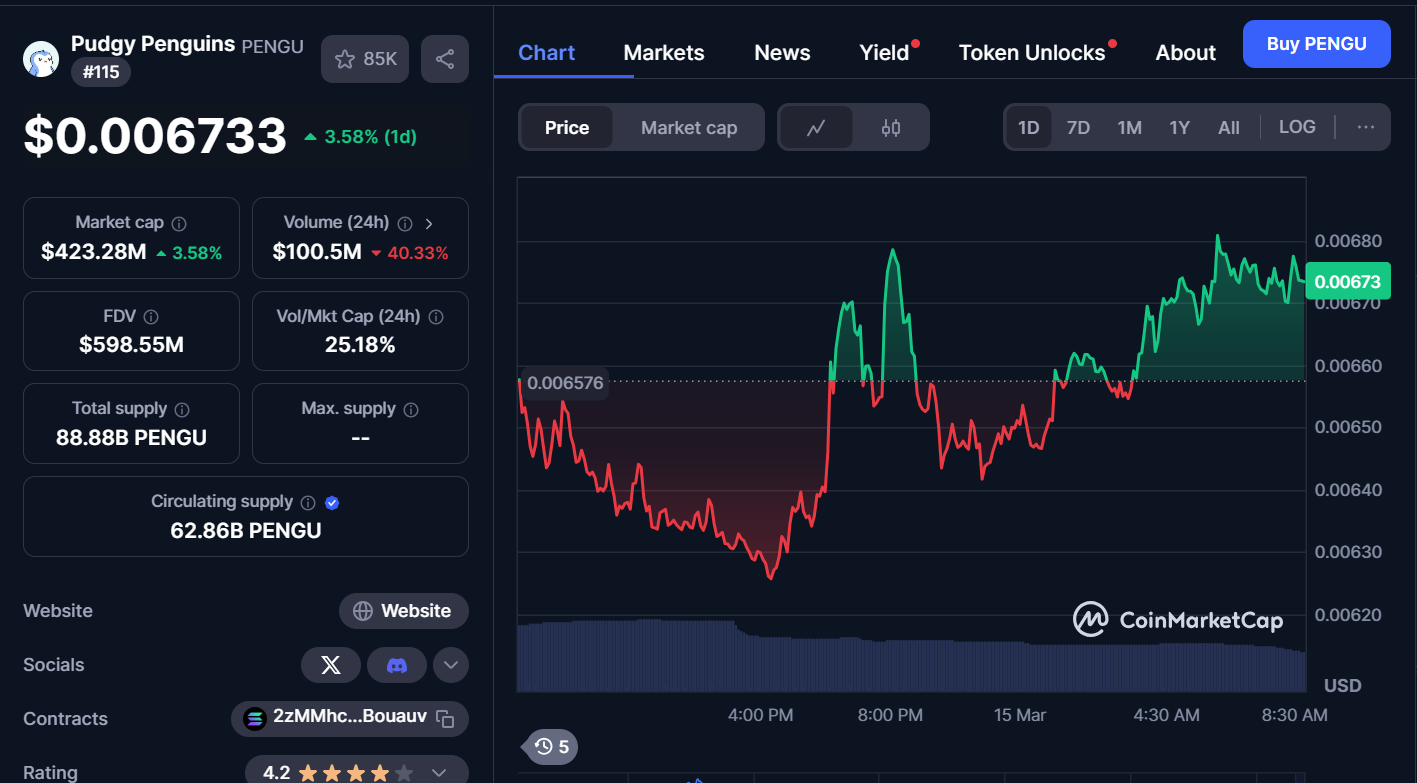
Task: Open the News tab
Action: point(782,53)
